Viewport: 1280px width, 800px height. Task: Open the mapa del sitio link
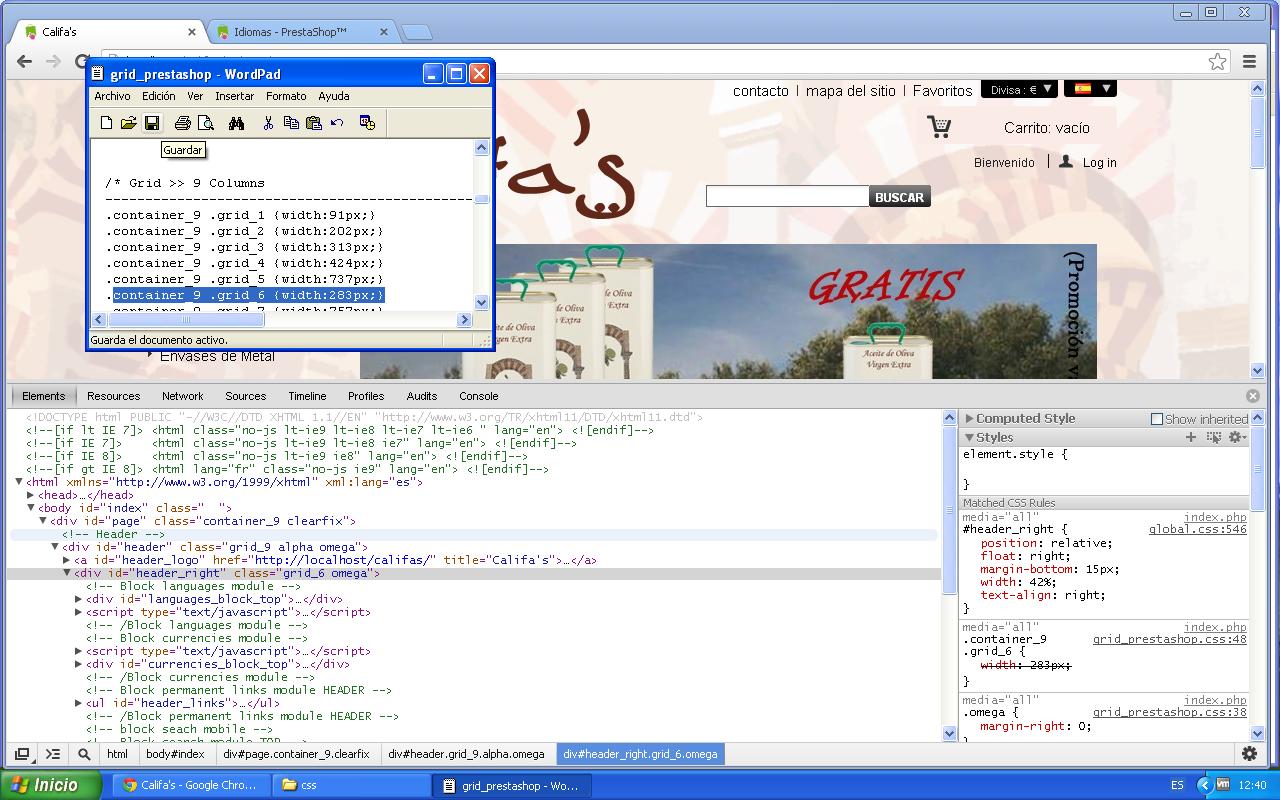coord(851,91)
